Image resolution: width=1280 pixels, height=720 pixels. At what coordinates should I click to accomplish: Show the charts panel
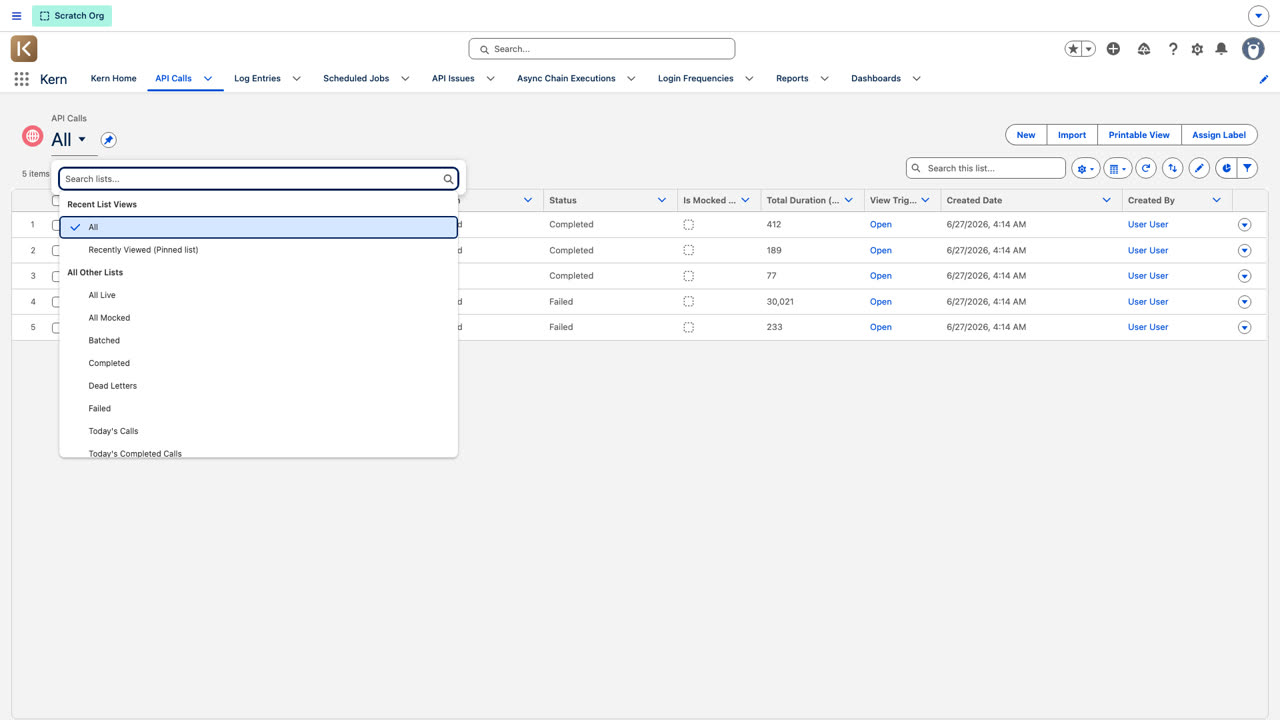[x=1226, y=168]
